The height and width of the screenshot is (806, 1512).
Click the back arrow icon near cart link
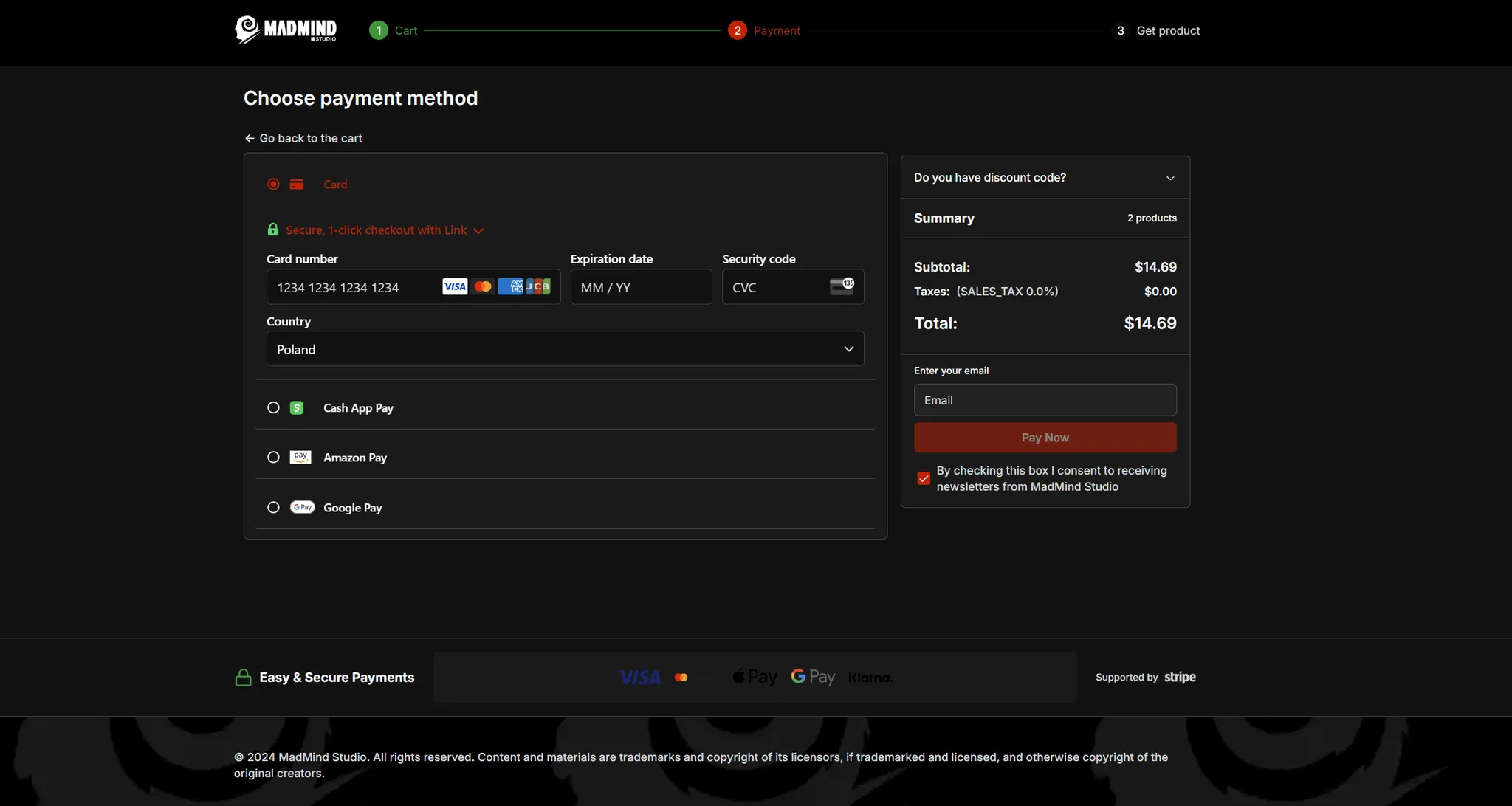pos(250,138)
